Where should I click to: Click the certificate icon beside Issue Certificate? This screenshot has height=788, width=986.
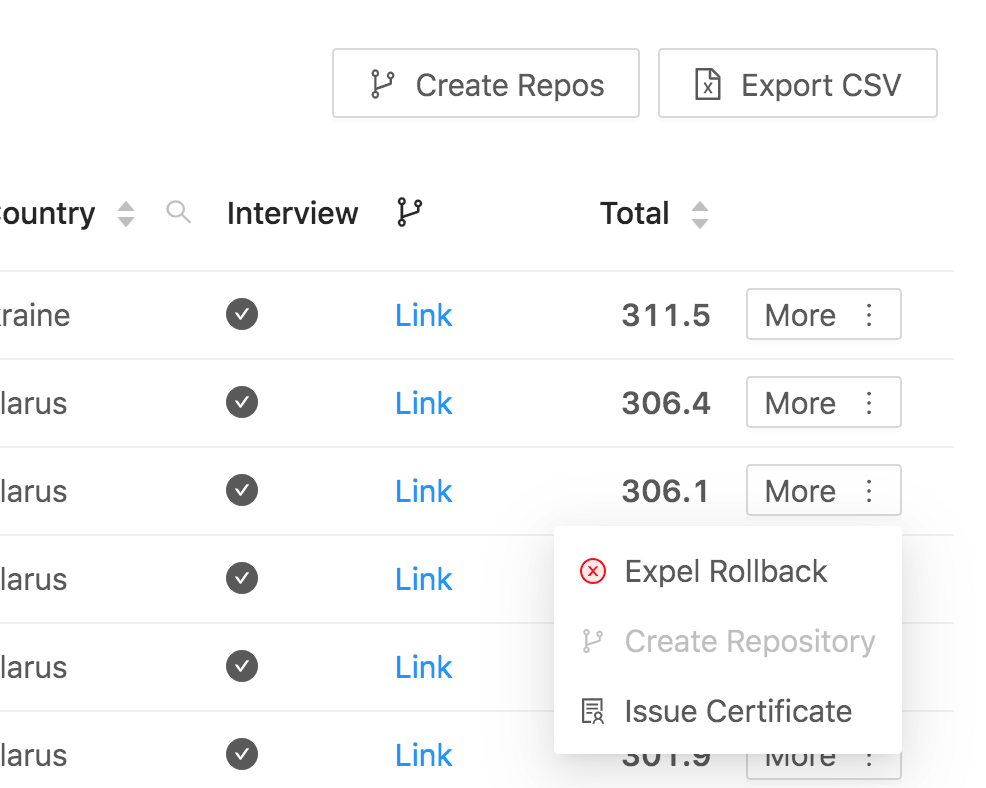pyautogui.click(x=592, y=711)
